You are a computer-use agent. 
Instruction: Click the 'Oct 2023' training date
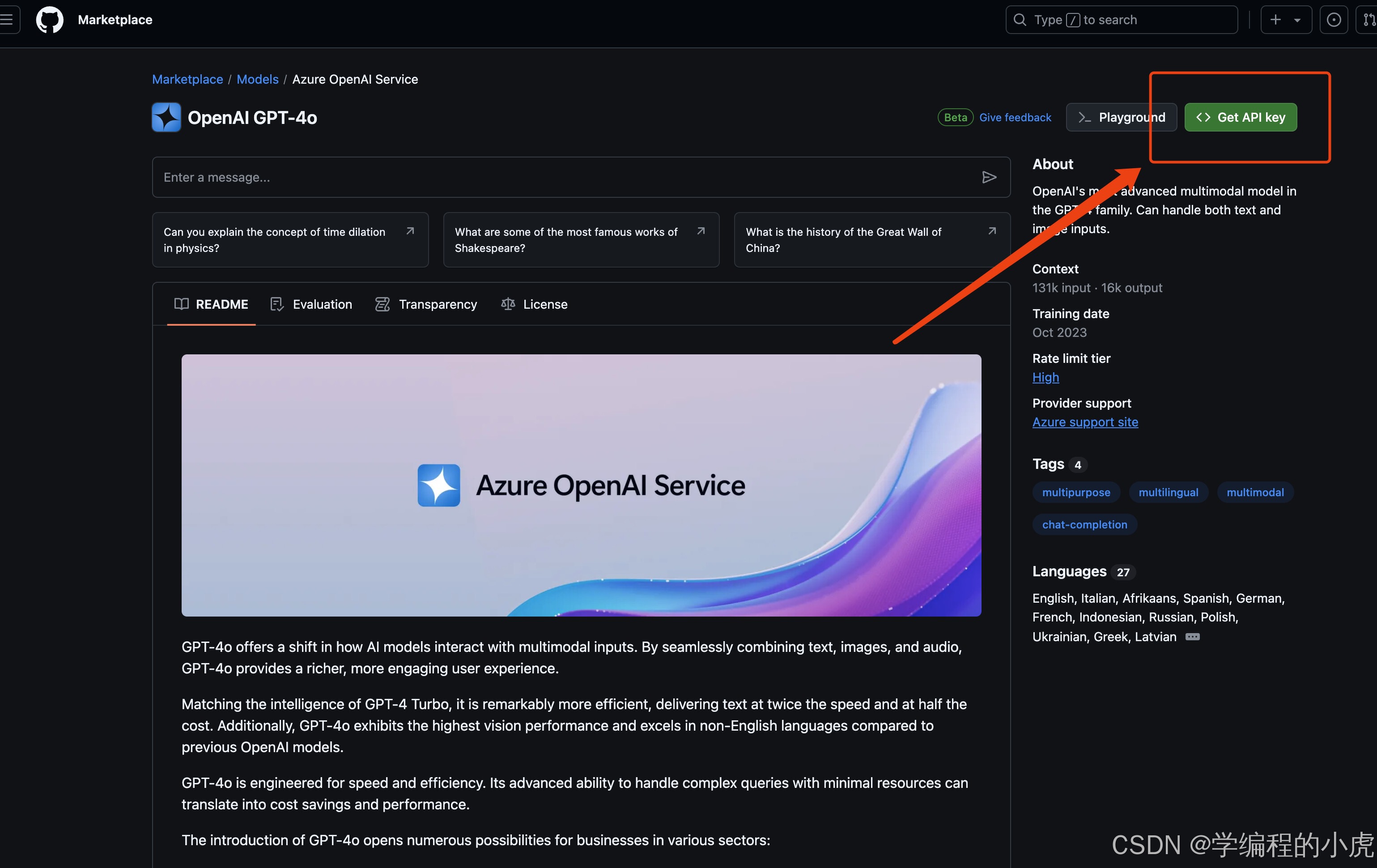(x=1060, y=332)
